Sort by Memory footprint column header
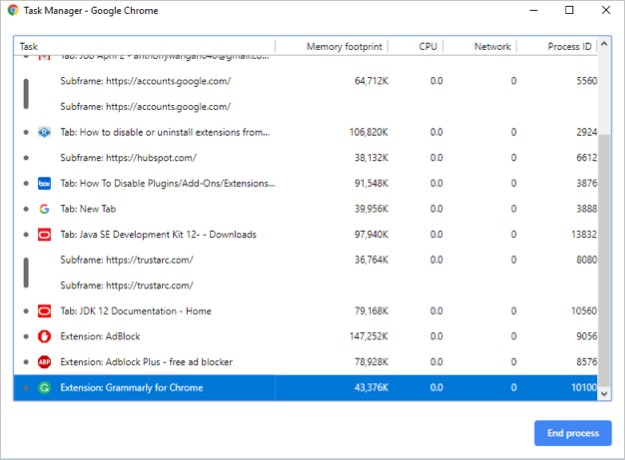The width and height of the screenshot is (625, 460). pos(332,47)
